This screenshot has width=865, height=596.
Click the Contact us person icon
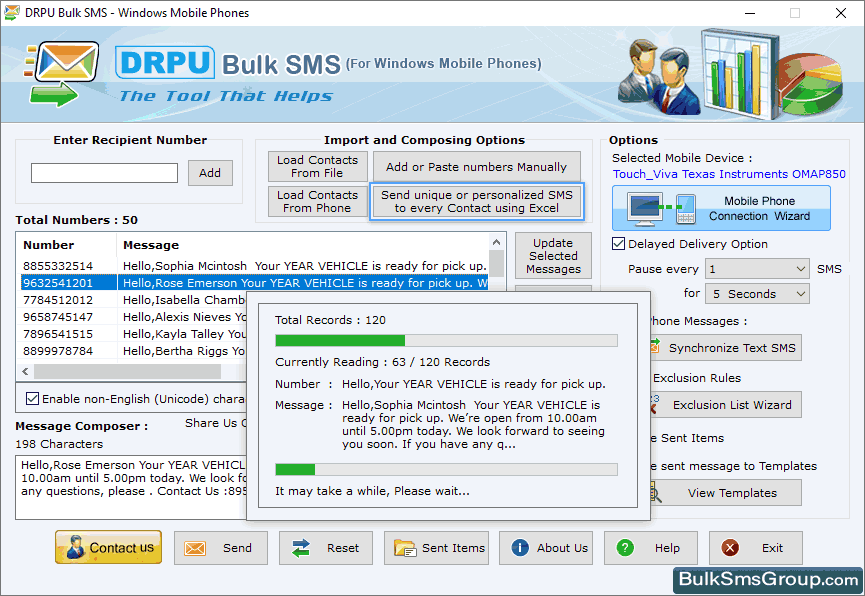[x=75, y=547]
